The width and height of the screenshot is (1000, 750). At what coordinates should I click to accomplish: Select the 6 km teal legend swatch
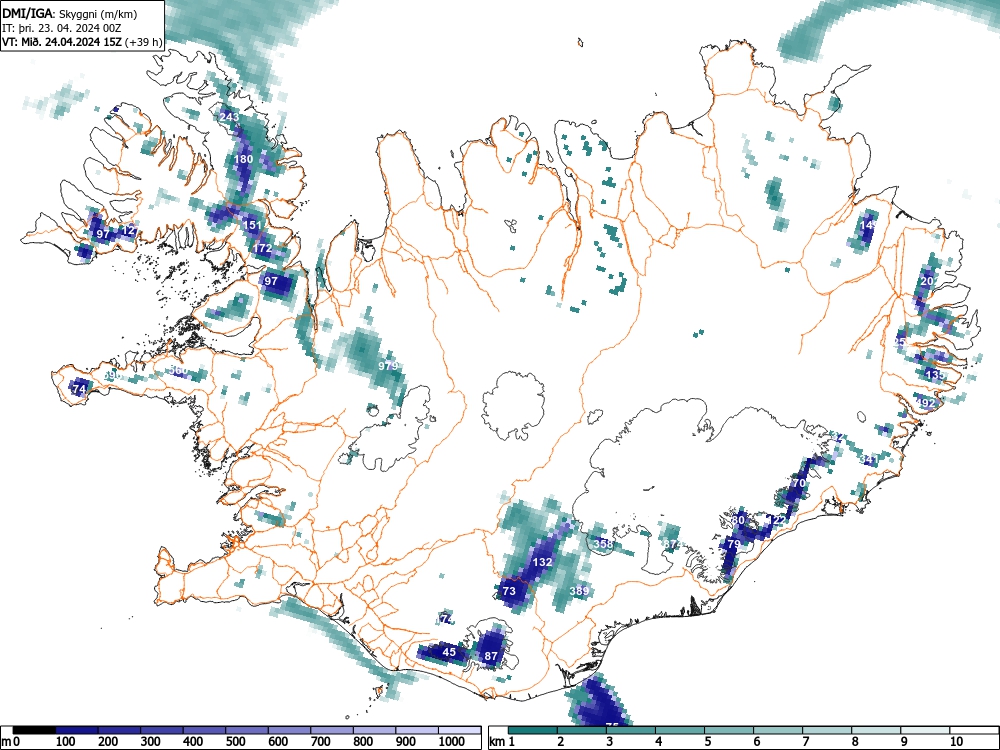pos(778,730)
